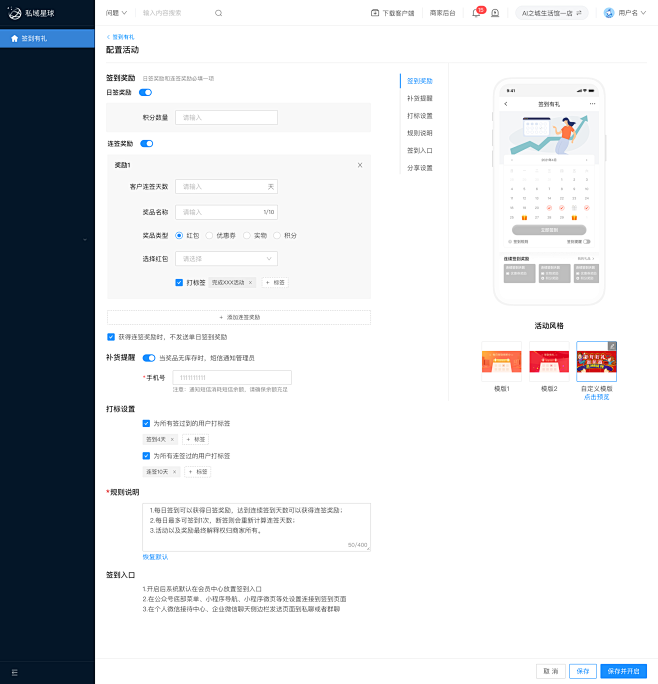Open 签到有礼 home icon in sidebar
Image resolution: width=658 pixels, height=684 pixels.
tap(14, 38)
